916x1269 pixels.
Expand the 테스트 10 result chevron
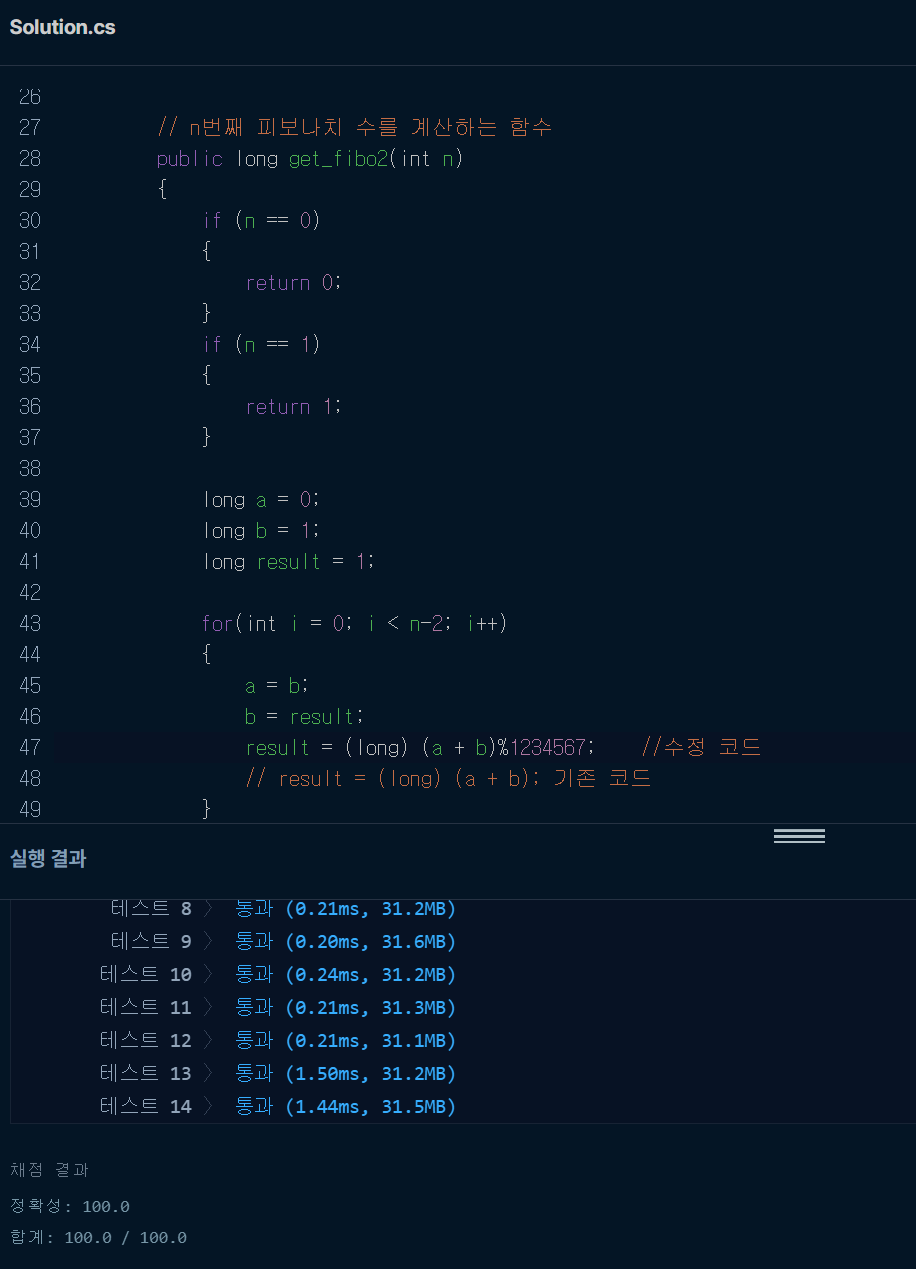tap(208, 975)
